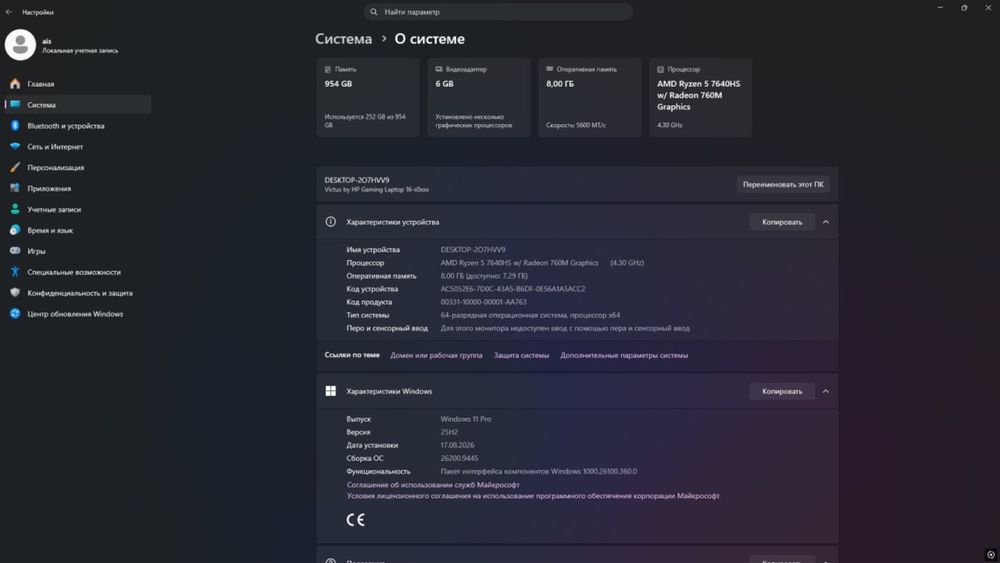The height and width of the screenshot is (563, 1000).
Task: Select Персонализация menu item
Action: pos(78,167)
